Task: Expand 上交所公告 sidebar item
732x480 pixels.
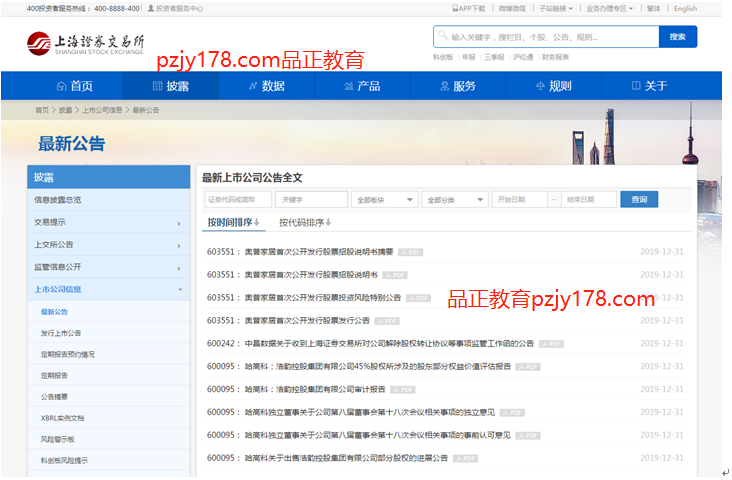Action: (179, 246)
